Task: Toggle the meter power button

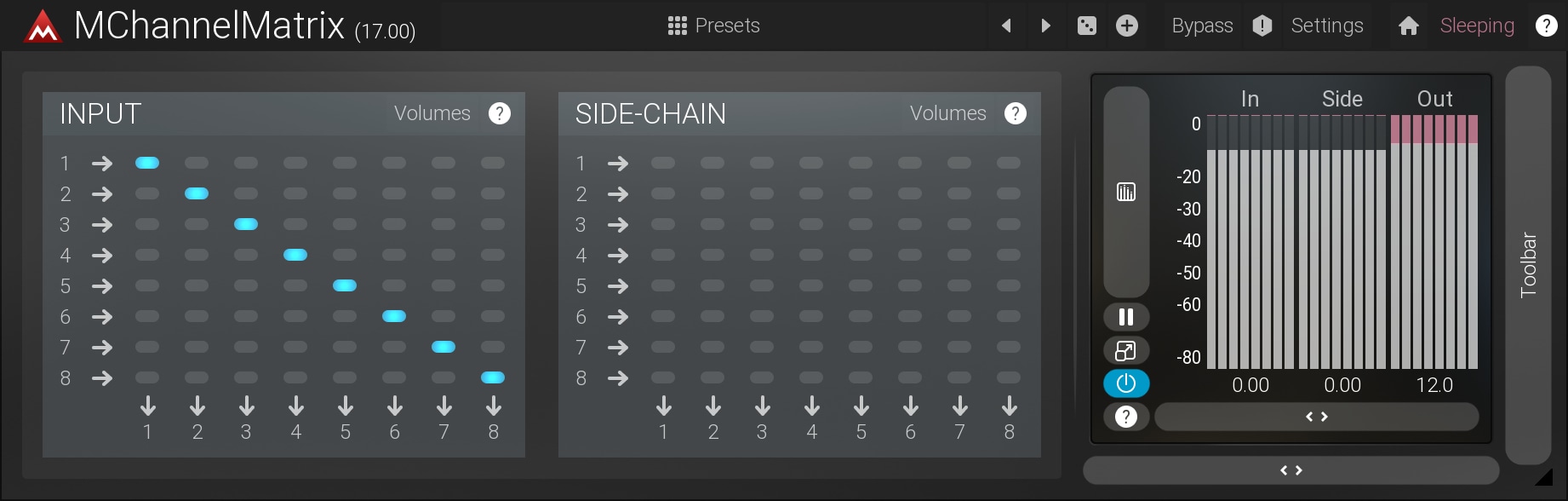Action: point(1126,383)
